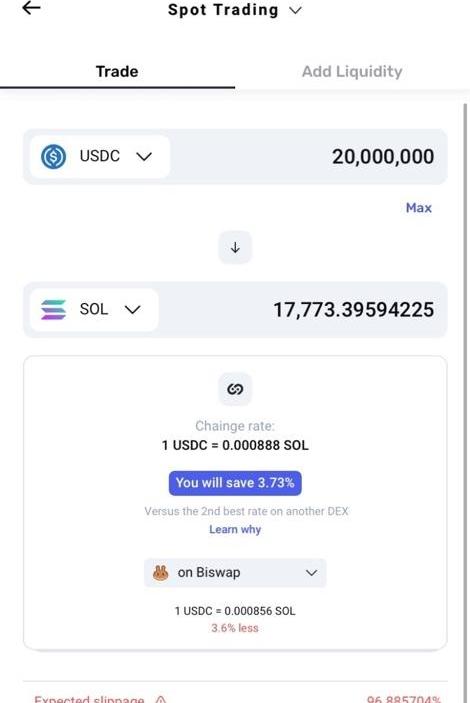The height and width of the screenshot is (703, 470).
Task: Tap the Max amount link
Action: 418,208
